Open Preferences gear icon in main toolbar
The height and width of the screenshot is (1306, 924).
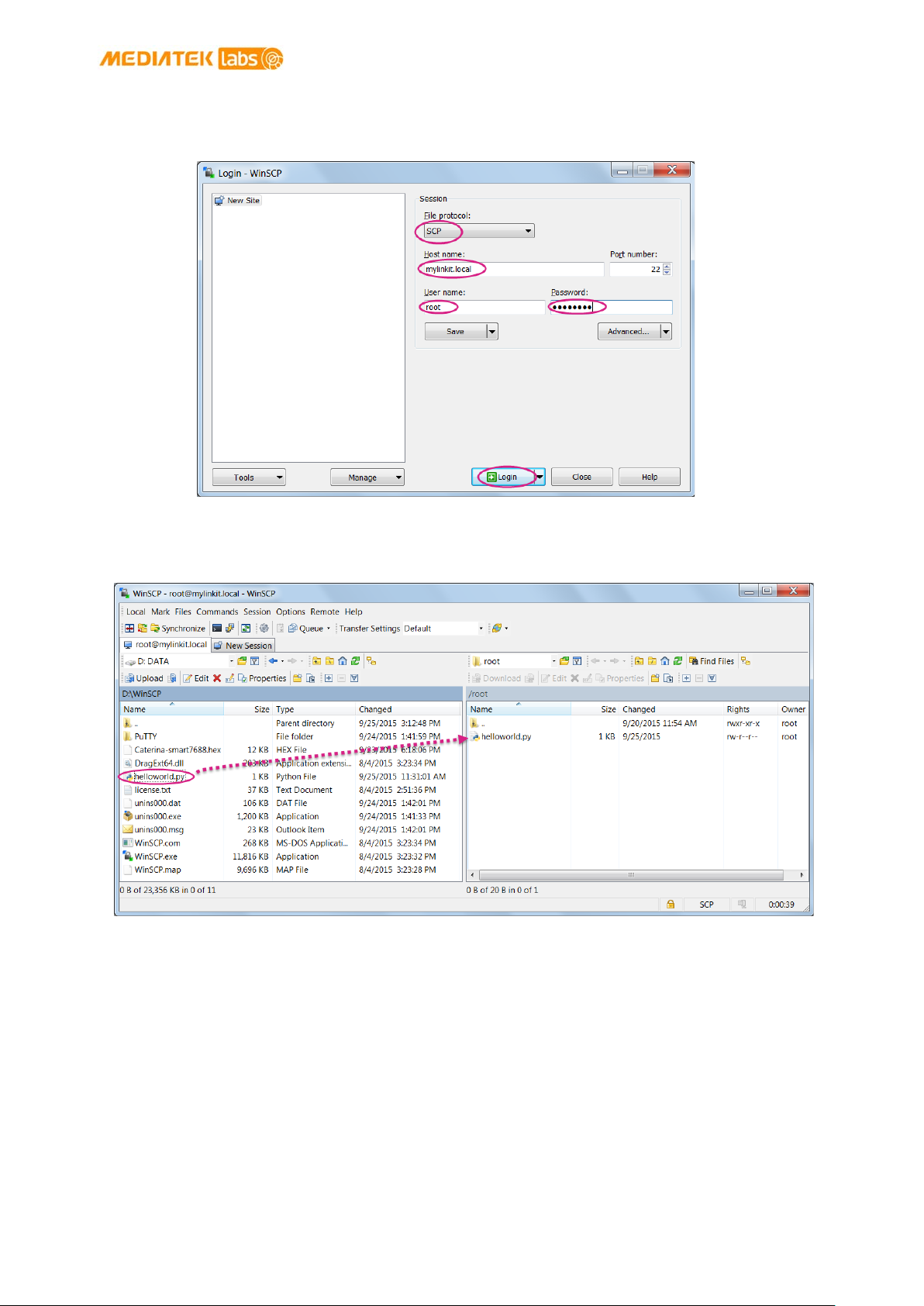point(264,629)
